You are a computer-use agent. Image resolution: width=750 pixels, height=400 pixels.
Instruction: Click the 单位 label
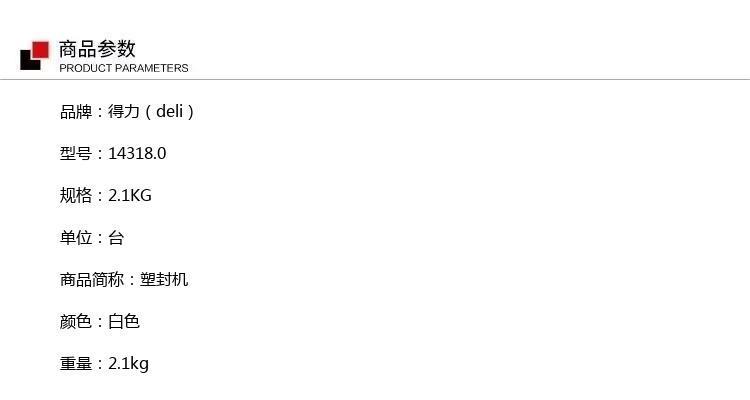pyautogui.click(x=76, y=237)
